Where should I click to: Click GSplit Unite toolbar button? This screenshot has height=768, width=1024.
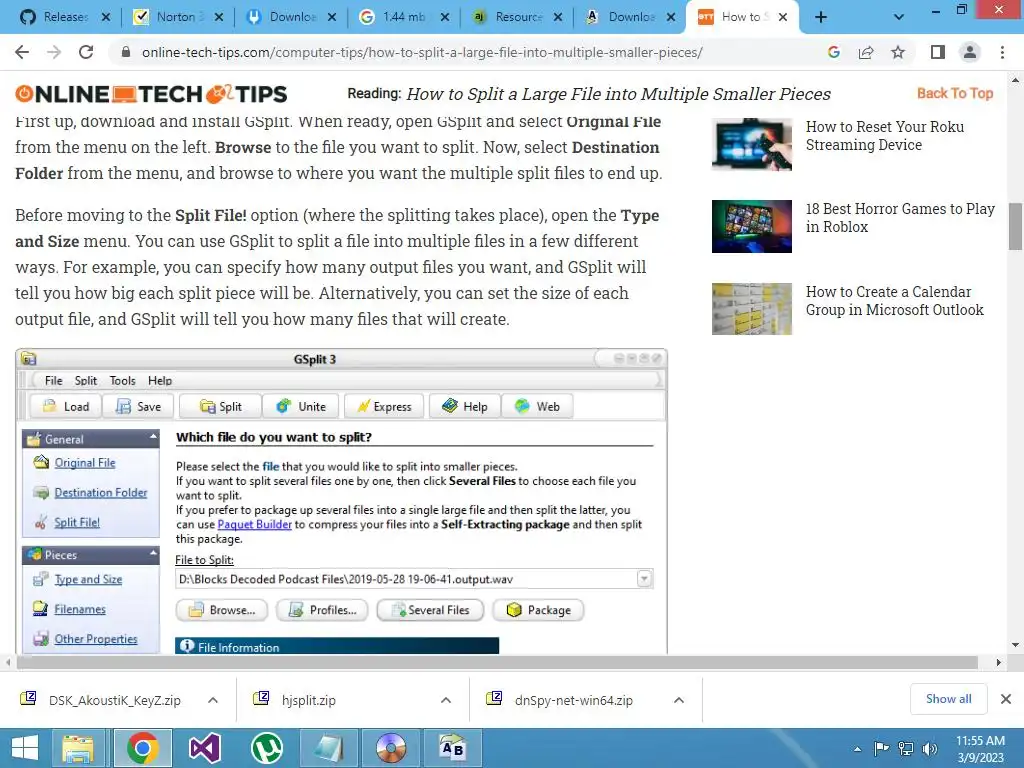[x=300, y=406]
